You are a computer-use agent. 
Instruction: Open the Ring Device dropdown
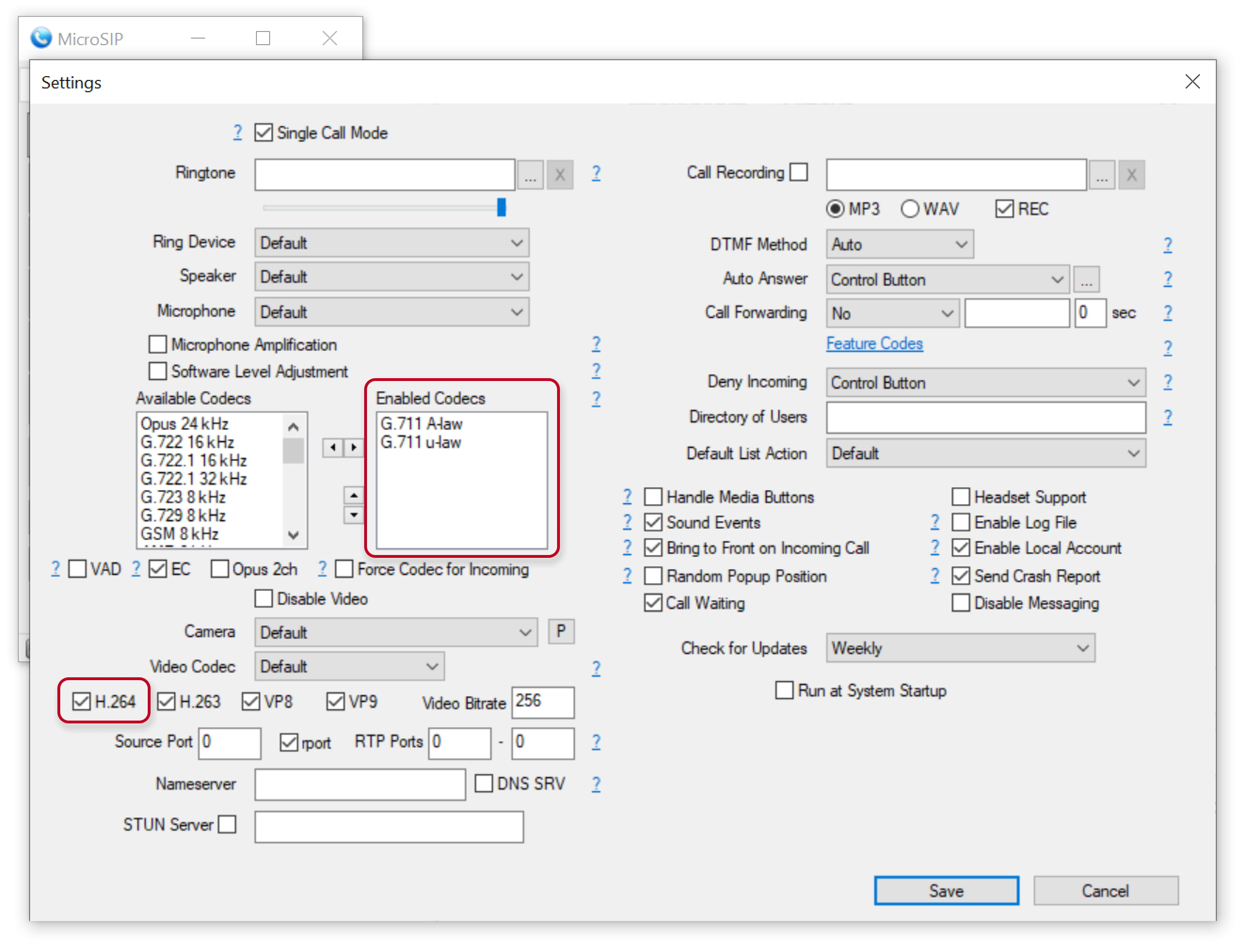(x=392, y=243)
